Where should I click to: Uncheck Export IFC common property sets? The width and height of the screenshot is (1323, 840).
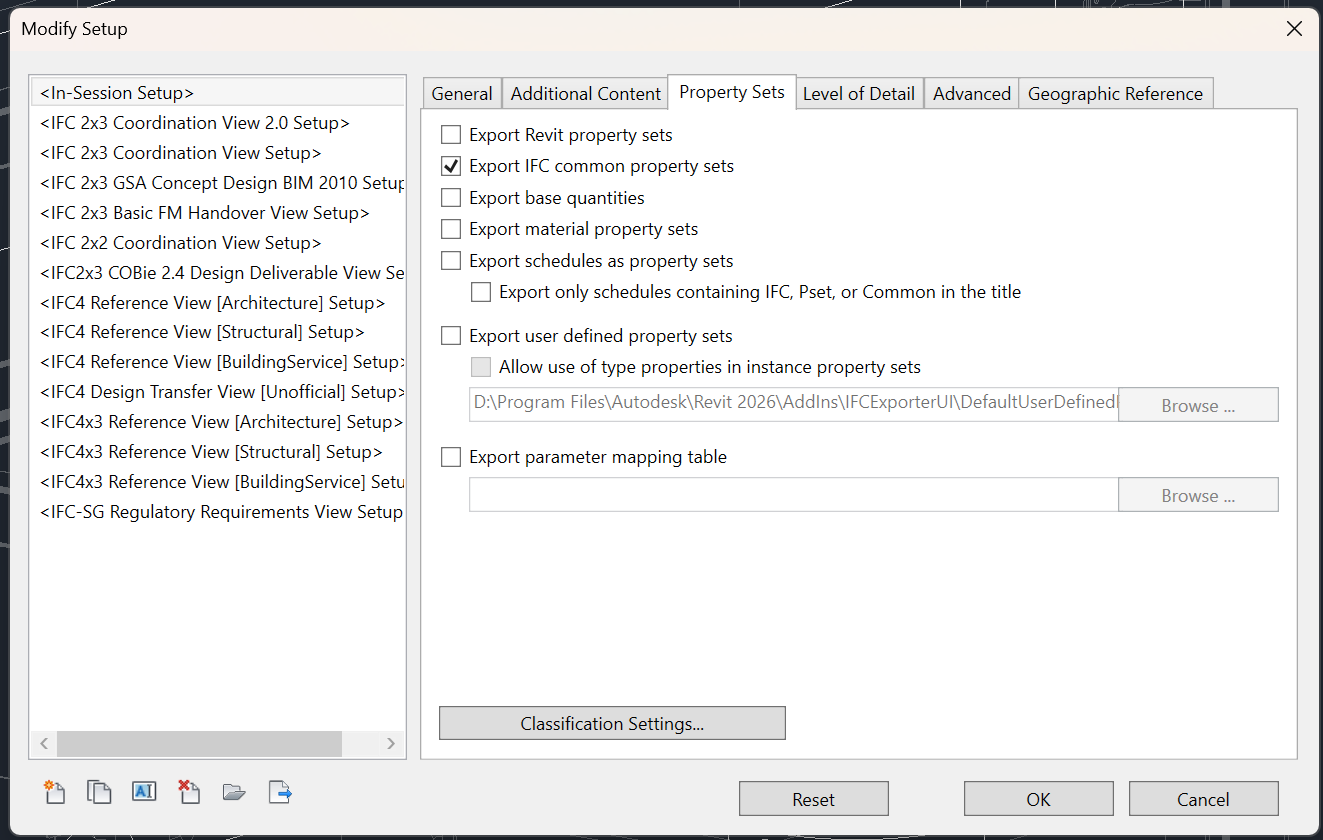click(451, 166)
